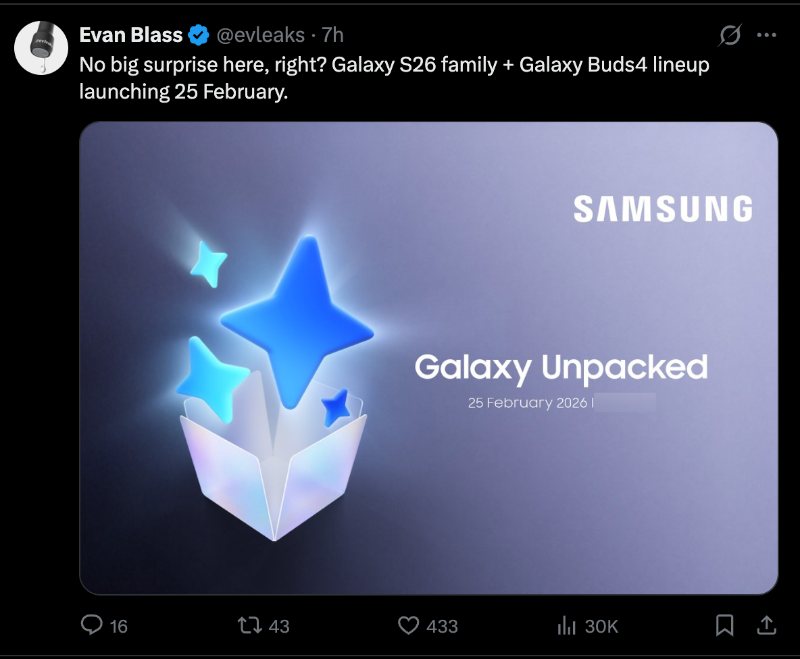Open the more options ellipsis menu

(767, 32)
